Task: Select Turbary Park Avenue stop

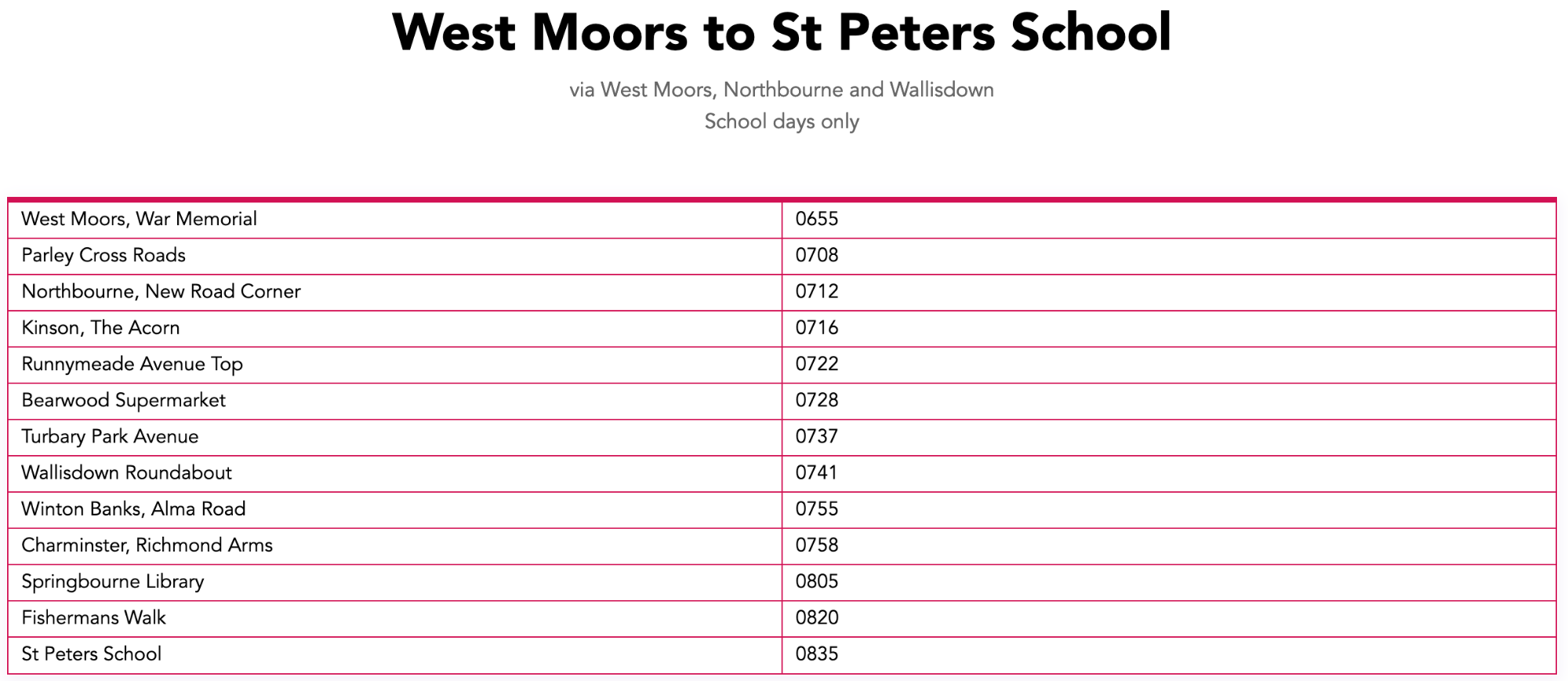Action: tap(110, 436)
